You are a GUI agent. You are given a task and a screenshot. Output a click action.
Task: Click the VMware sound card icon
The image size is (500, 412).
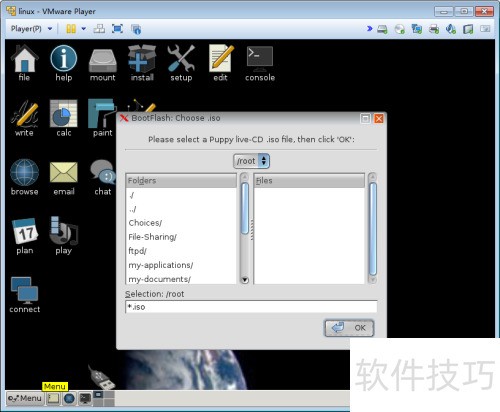[x=451, y=29]
